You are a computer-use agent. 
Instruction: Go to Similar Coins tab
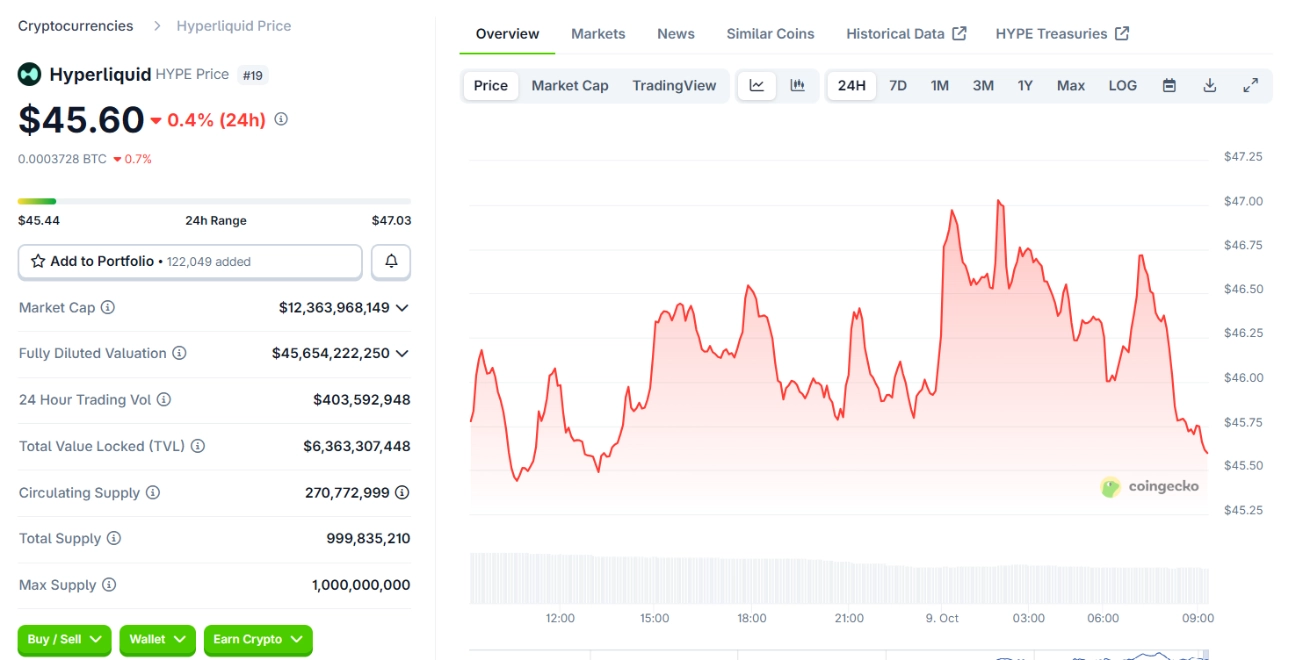pyautogui.click(x=770, y=34)
